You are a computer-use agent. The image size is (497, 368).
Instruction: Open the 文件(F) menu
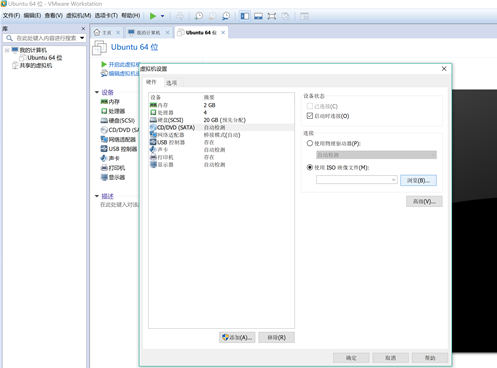coord(12,15)
